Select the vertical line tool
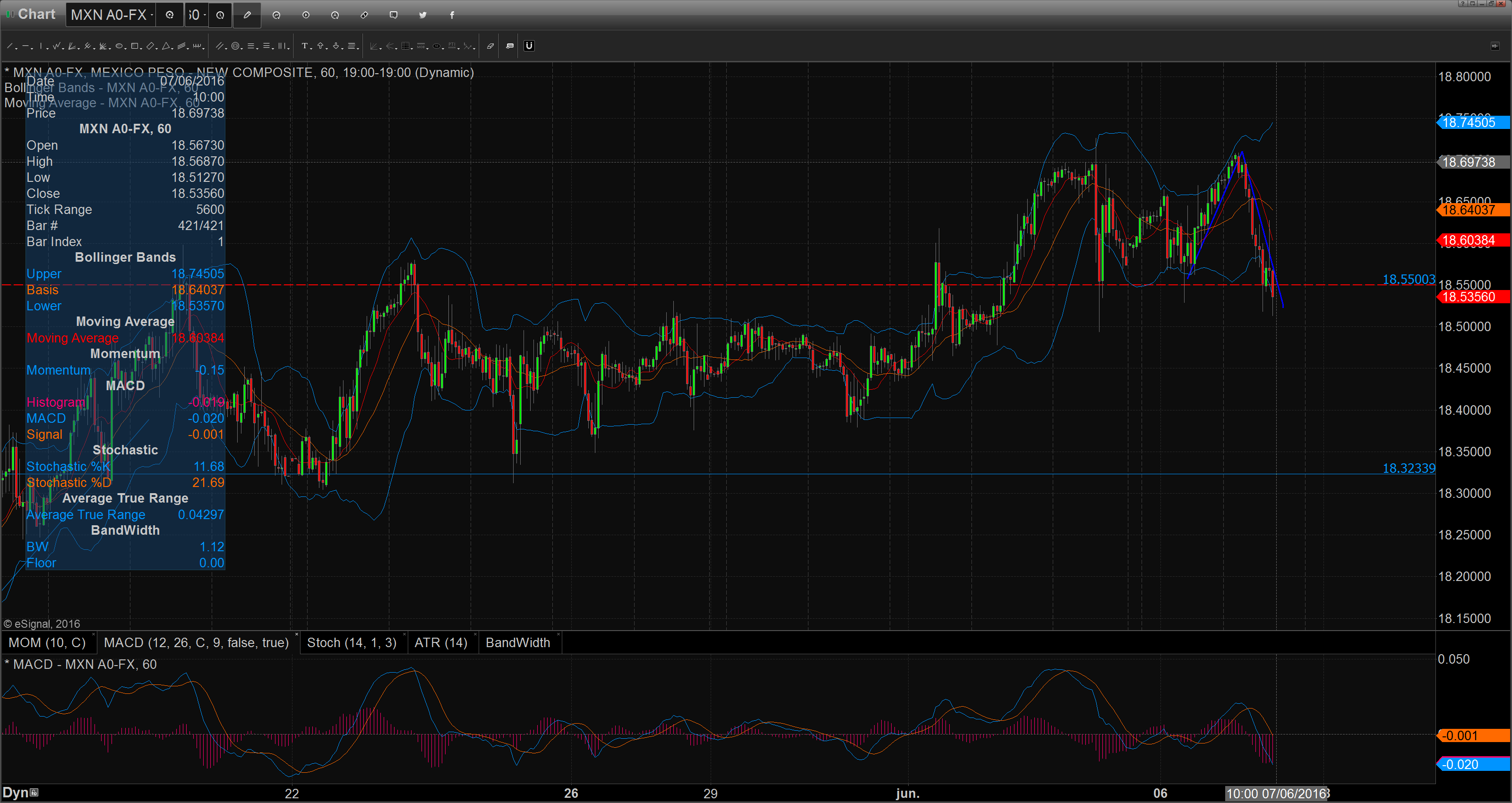Image resolution: width=1512 pixels, height=803 pixels. click(x=41, y=46)
